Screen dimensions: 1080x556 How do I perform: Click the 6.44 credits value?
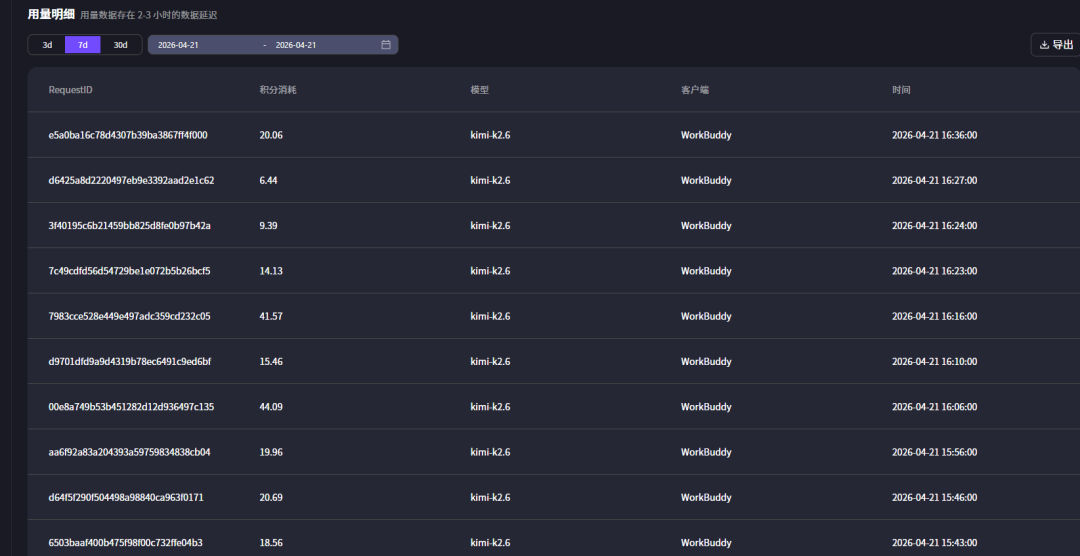coord(269,181)
